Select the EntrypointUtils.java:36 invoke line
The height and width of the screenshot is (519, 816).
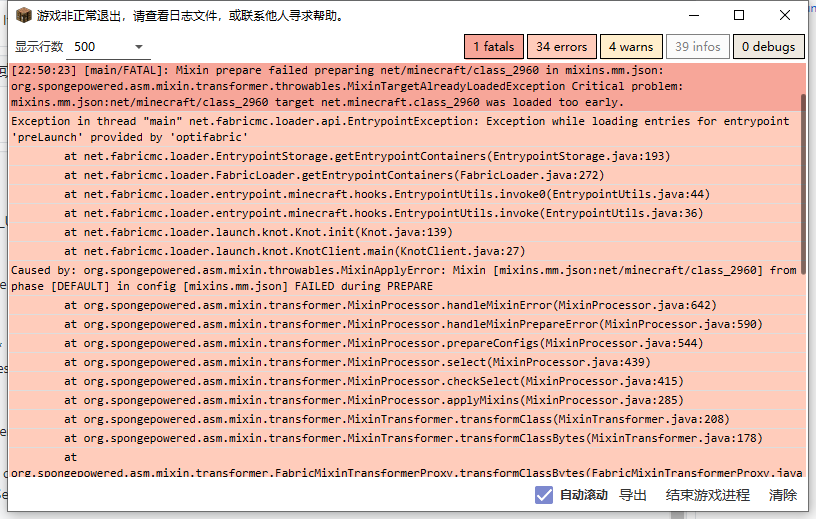click(x=405, y=213)
